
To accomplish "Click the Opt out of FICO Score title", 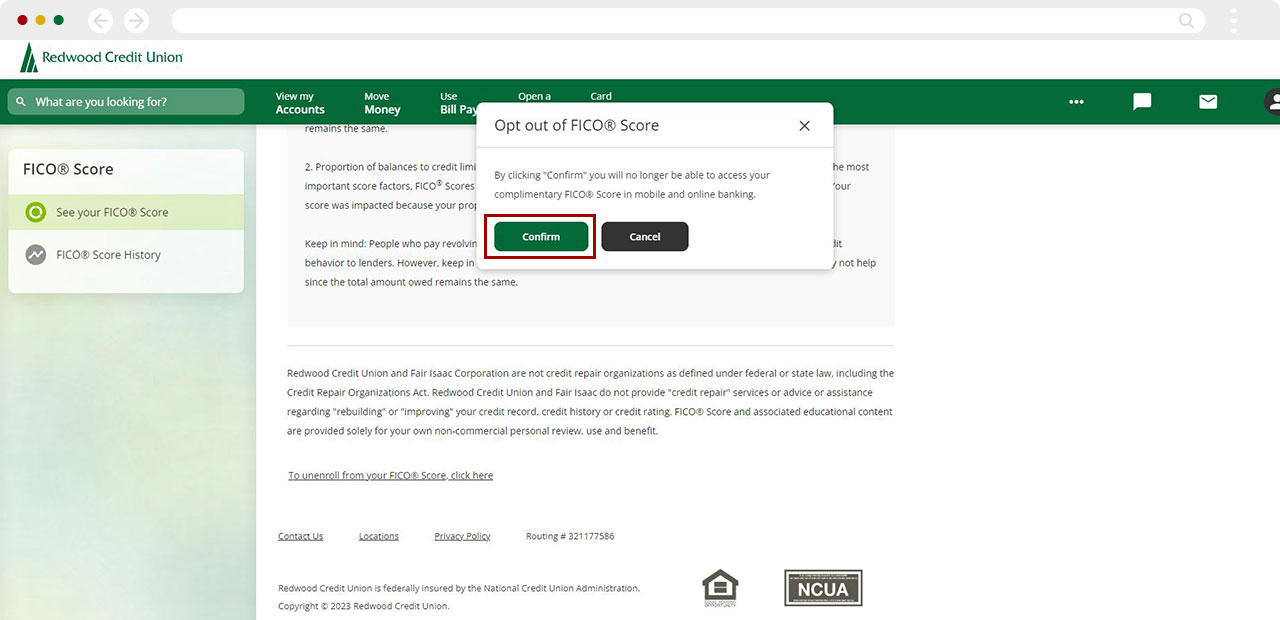I will (x=577, y=125).
